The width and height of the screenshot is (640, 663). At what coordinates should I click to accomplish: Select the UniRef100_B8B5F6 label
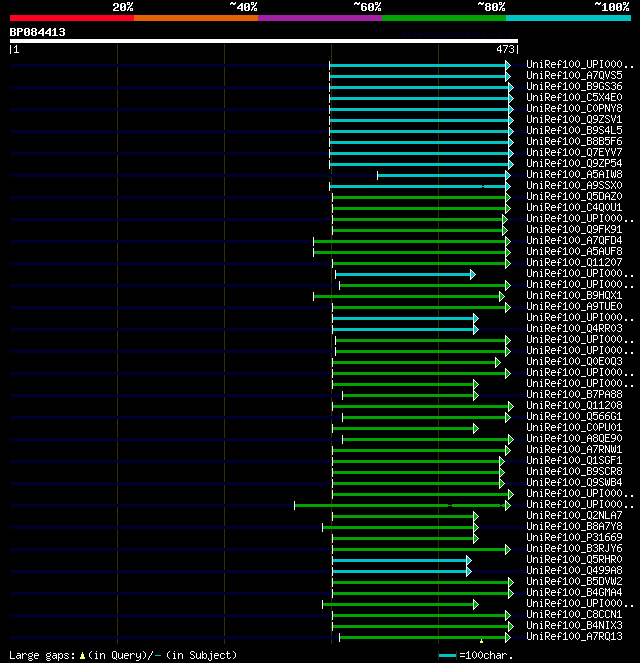[574, 142]
